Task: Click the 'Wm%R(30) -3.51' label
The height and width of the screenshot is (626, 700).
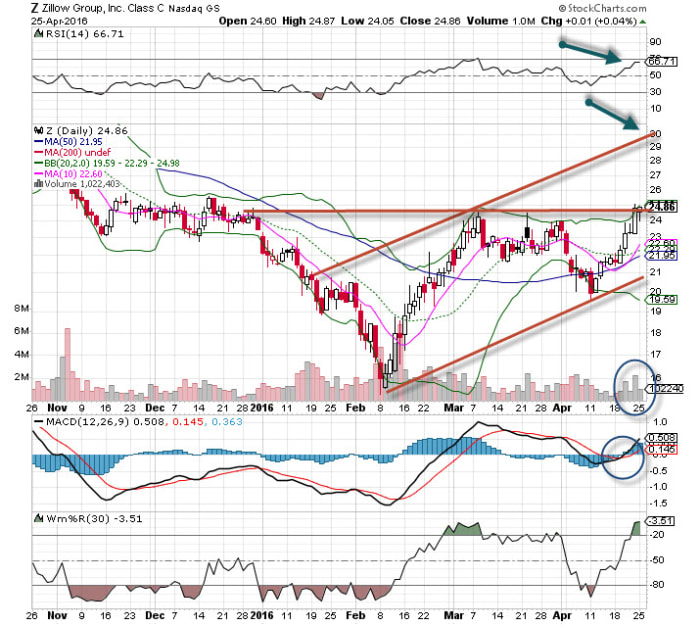Action: pyautogui.click(x=94, y=518)
